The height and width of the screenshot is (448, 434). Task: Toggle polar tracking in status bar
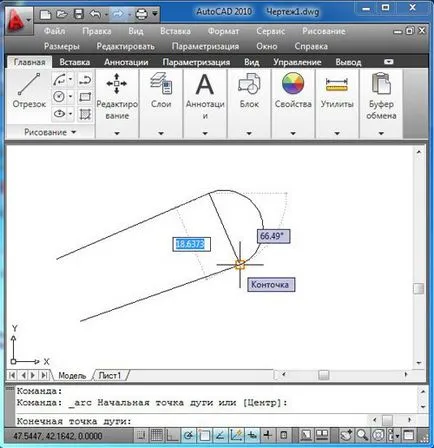tap(188, 435)
